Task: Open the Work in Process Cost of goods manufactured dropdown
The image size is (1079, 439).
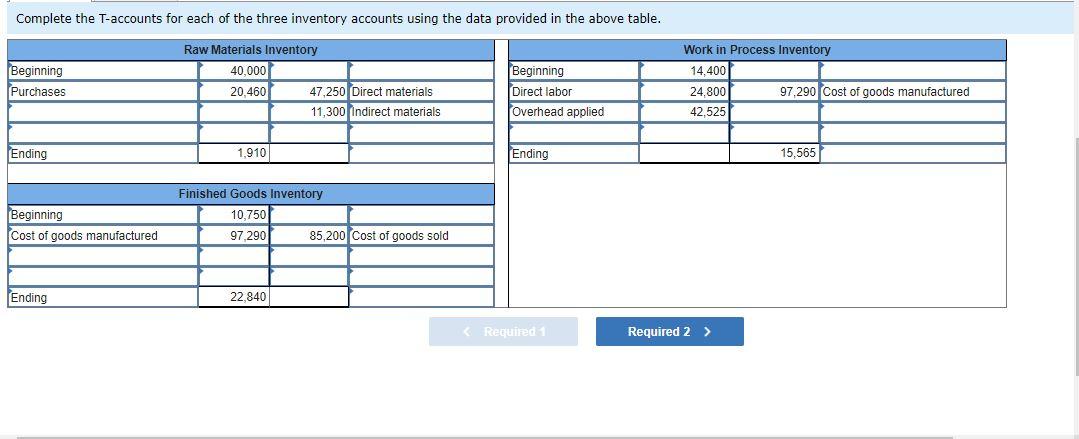Action: point(912,92)
